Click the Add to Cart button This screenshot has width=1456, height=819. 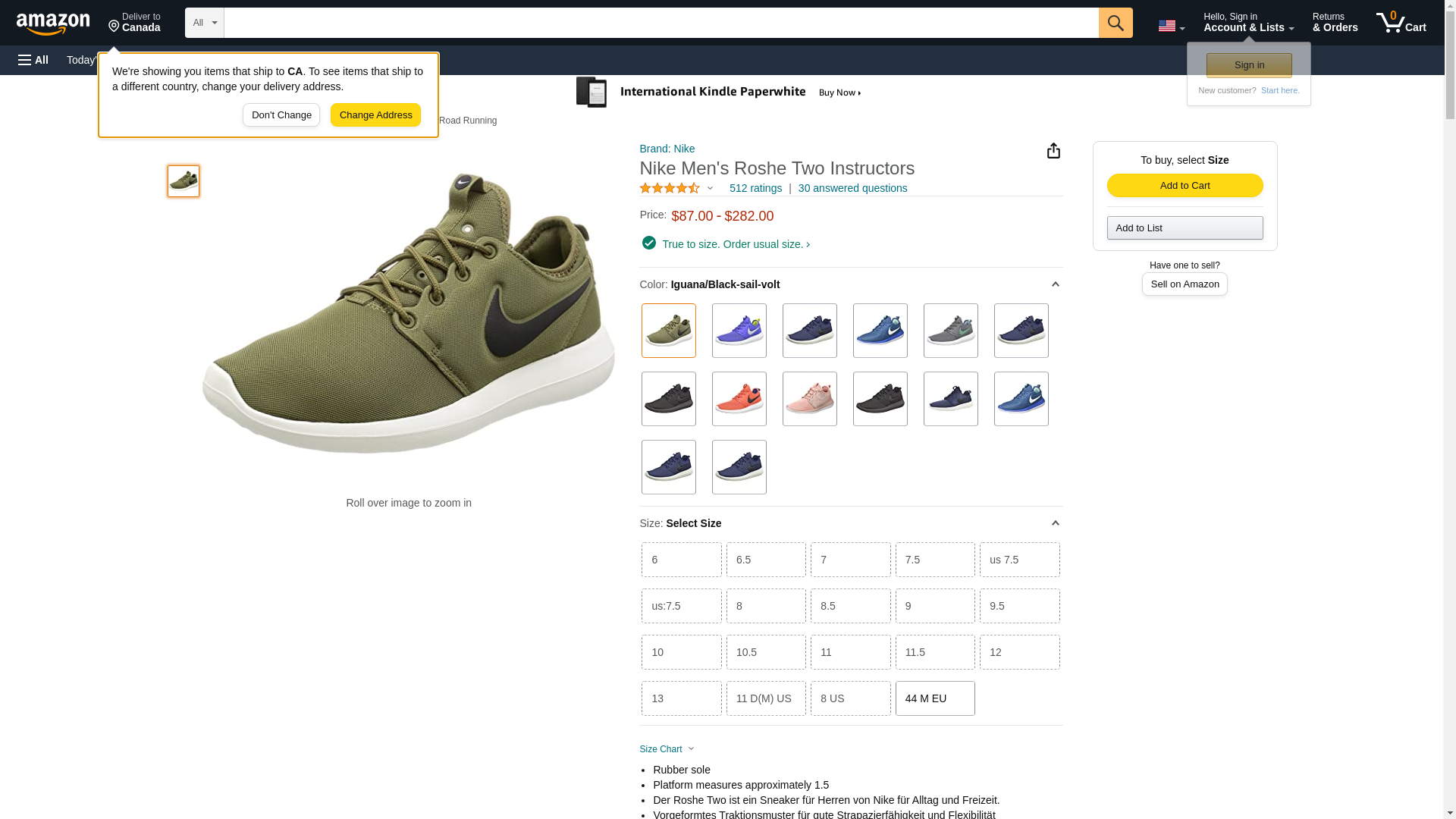coord(1185,186)
